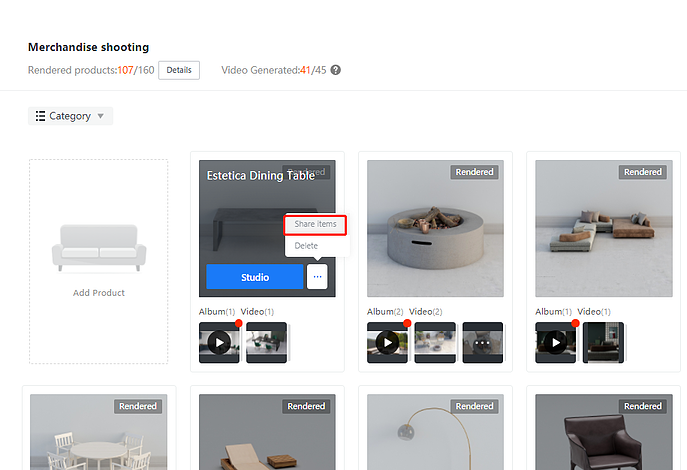Click the sofa icon to add product
Image resolution: width=687 pixels, height=470 pixels.
(x=98, y=246)
